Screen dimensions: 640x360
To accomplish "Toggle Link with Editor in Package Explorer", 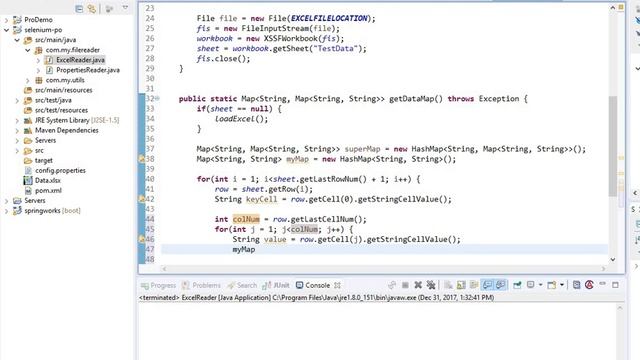I will (x=92, y=9).
